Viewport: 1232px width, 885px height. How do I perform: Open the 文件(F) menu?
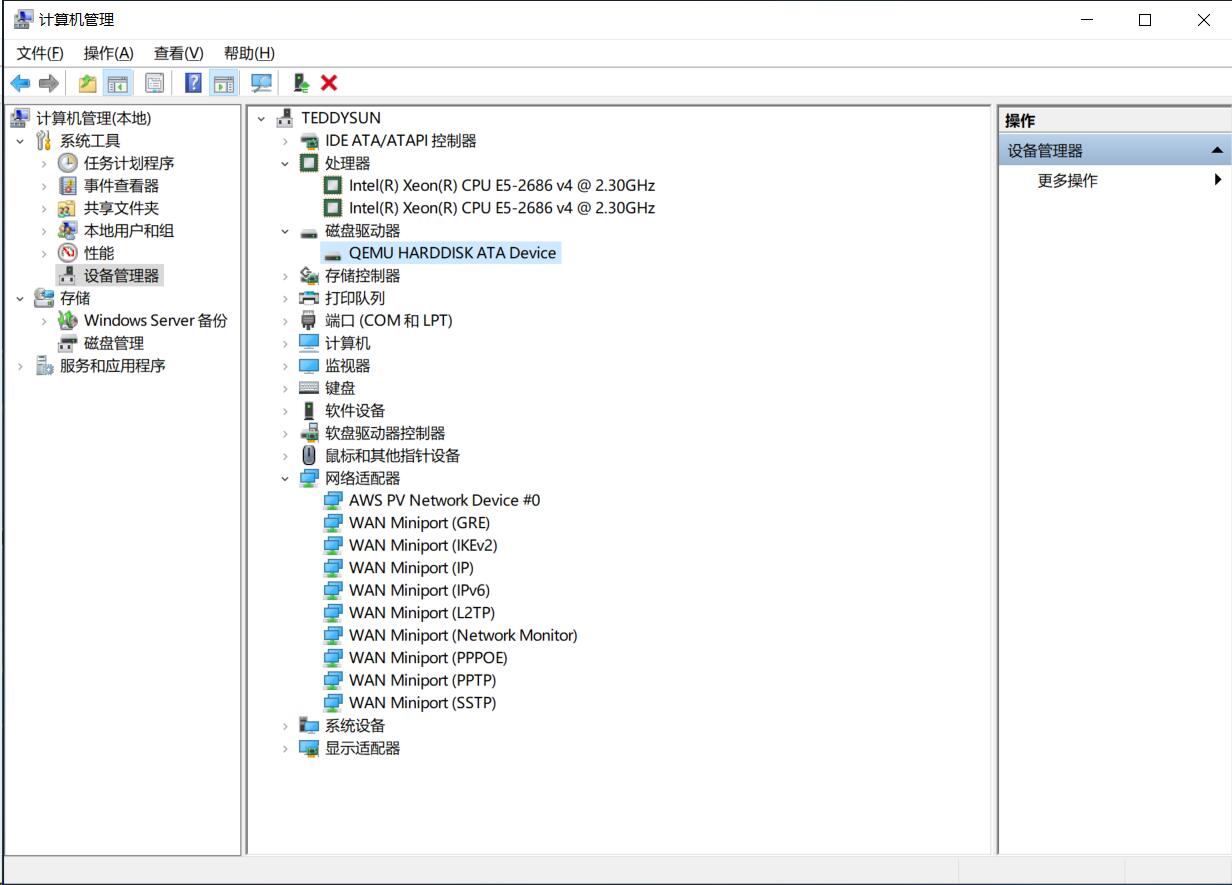click(40, 53)
